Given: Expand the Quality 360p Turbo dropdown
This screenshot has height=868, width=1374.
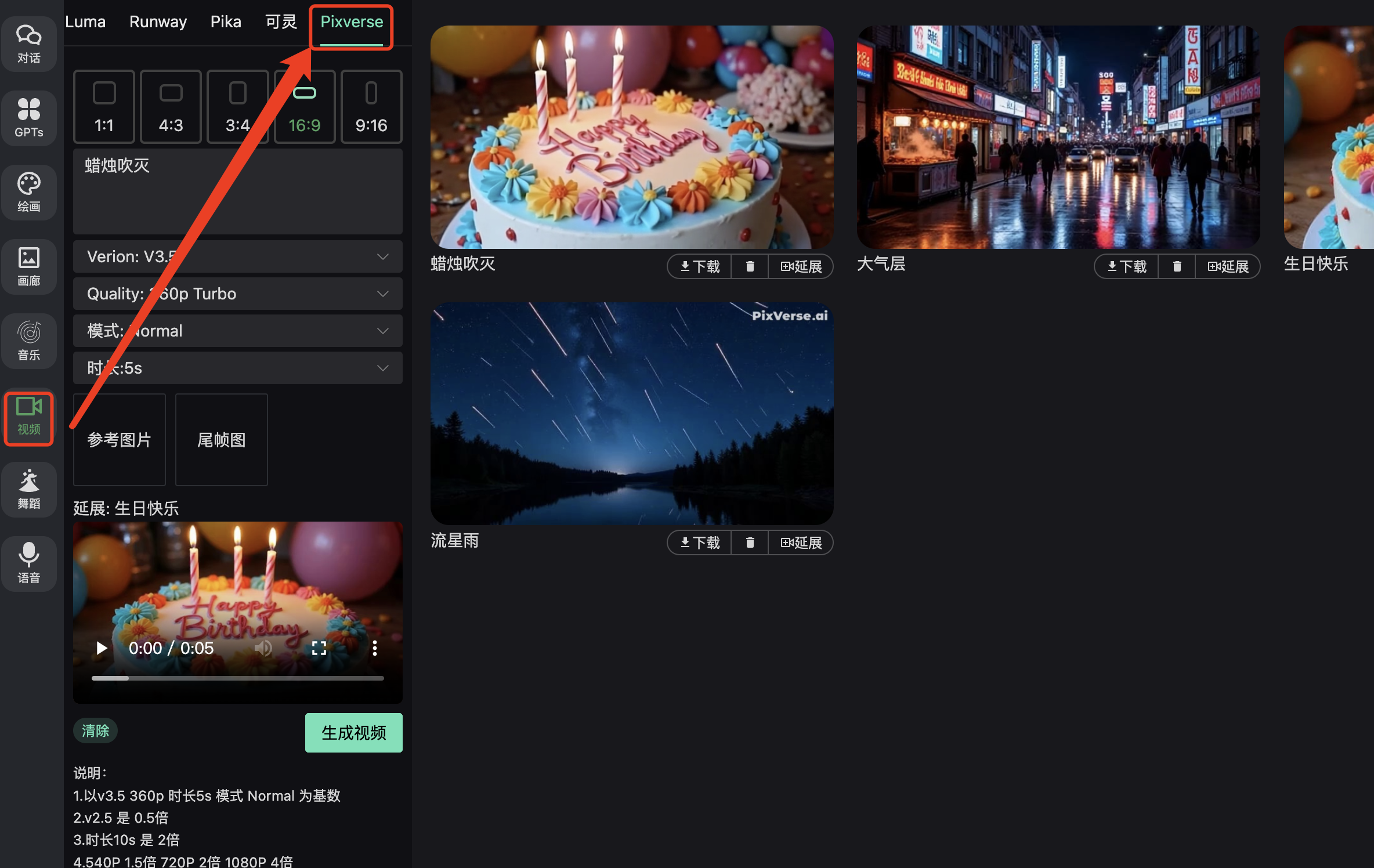Looking at the screenshot, I should pos(237,294).
